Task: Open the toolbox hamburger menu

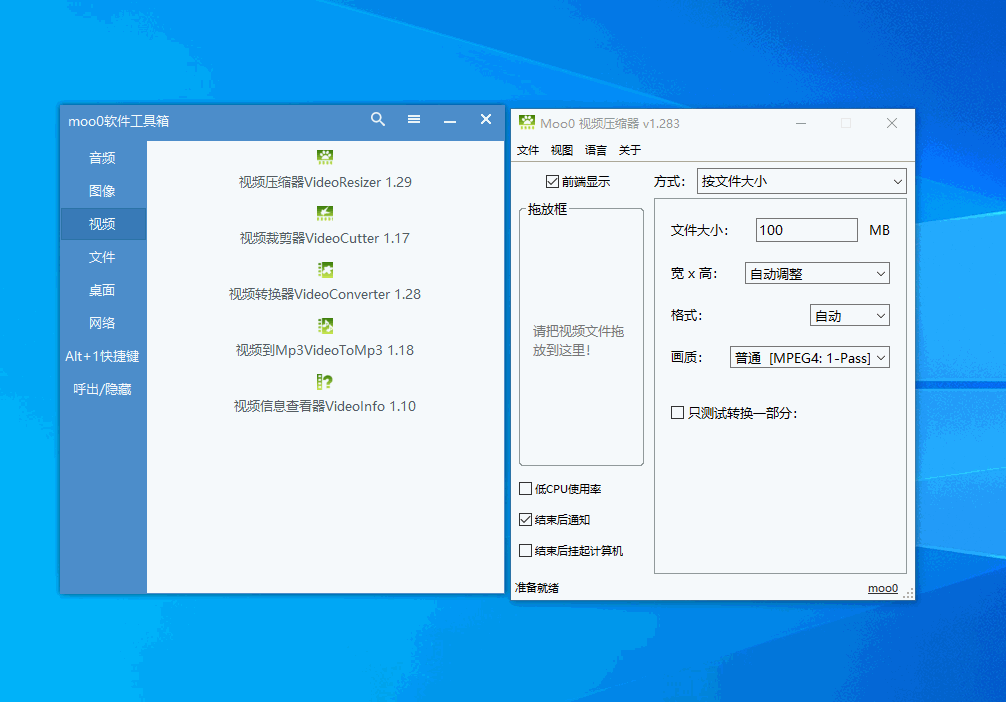Action: 414,119
